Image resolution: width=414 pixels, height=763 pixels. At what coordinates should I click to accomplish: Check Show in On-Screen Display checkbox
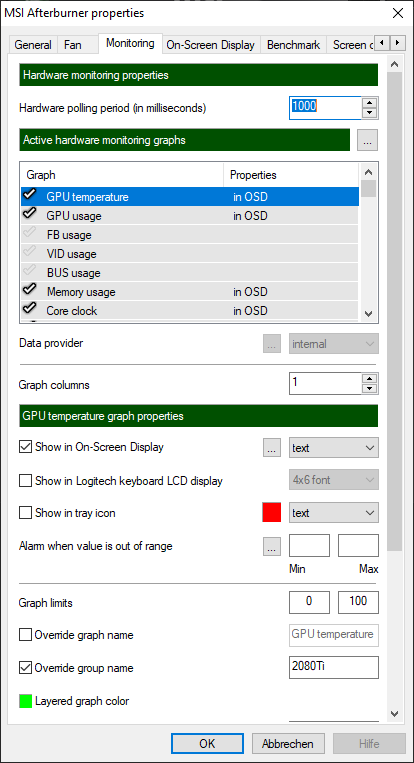coord(25,447)
